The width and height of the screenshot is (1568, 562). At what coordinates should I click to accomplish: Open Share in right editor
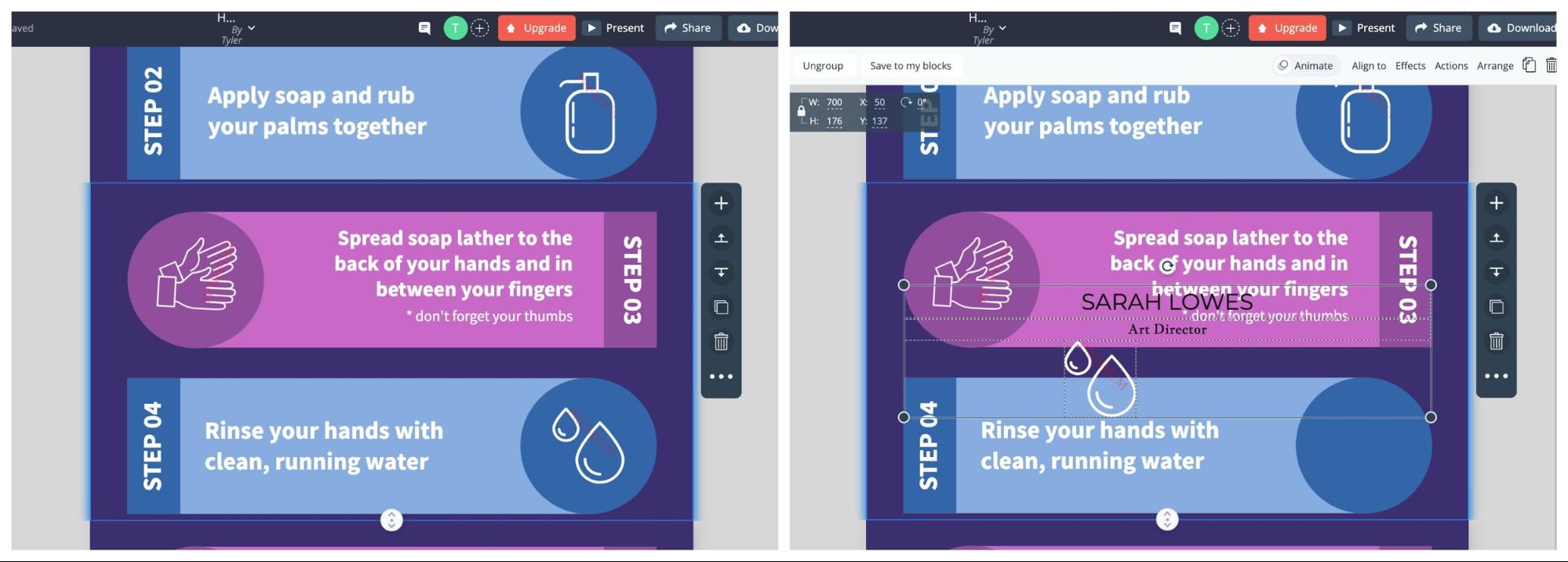coord(1439,28)
